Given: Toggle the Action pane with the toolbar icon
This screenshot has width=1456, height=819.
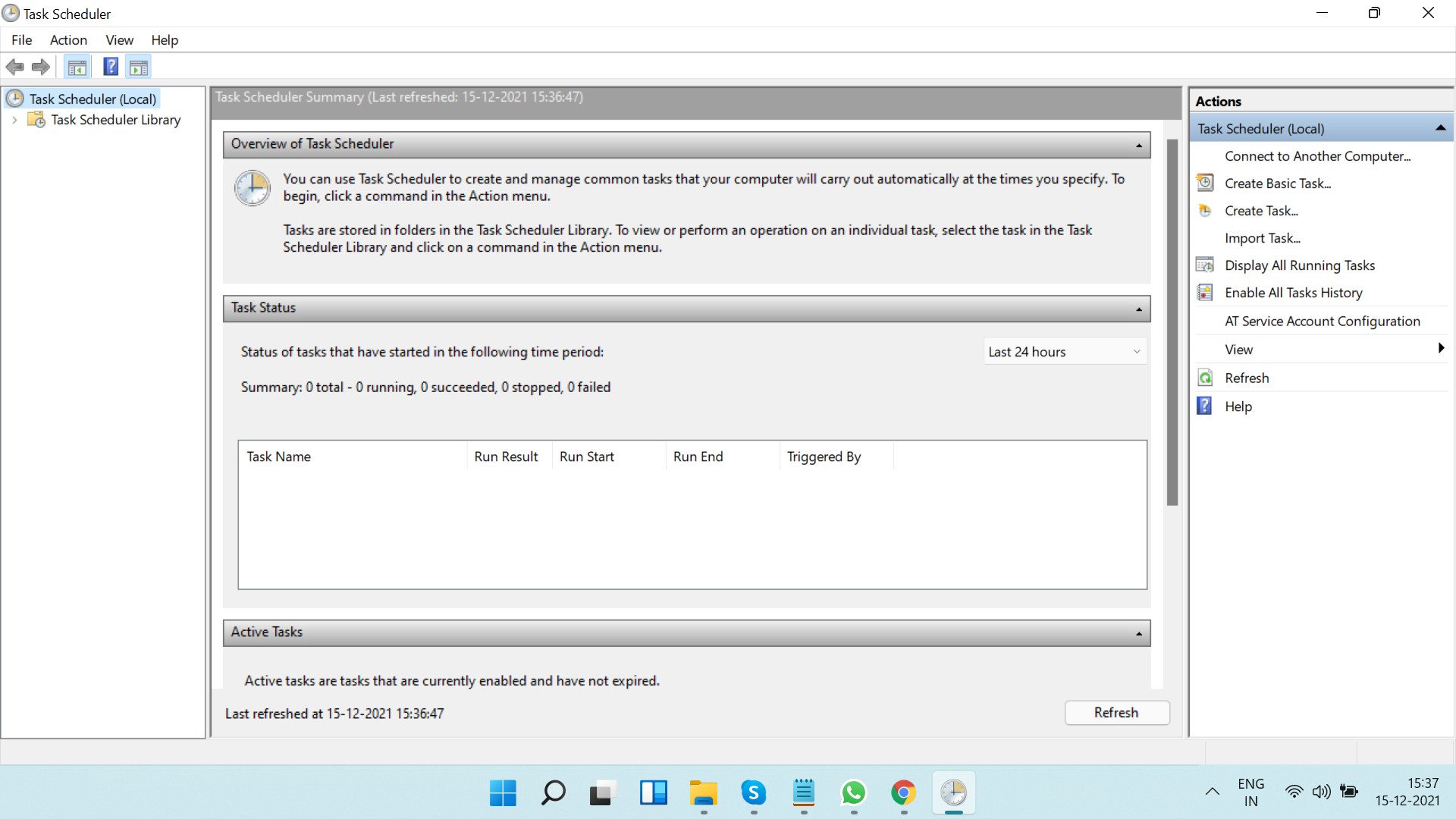Looking at the screenshot, I should point(138,67).
